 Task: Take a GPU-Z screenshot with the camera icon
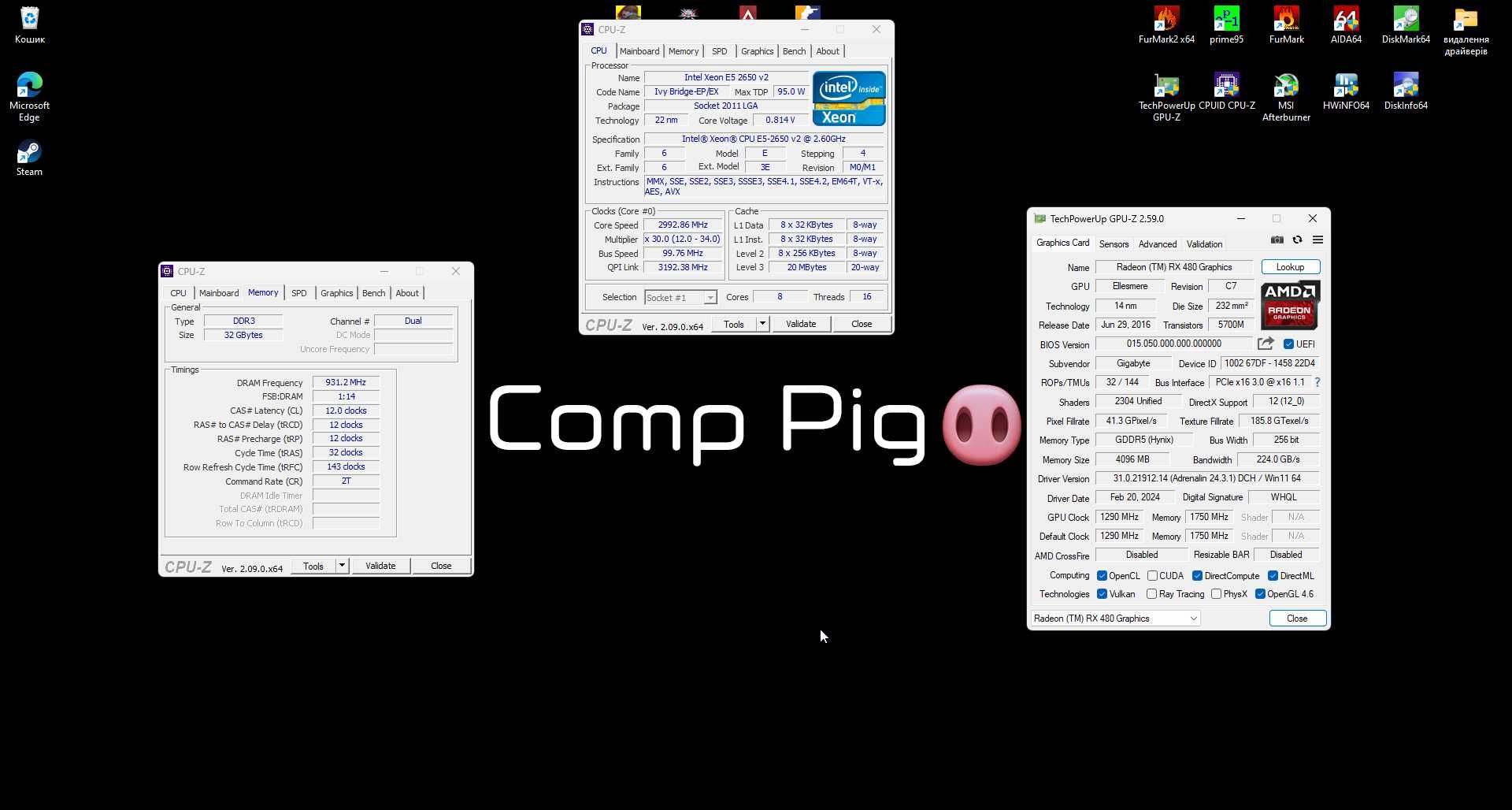click(x=1277, y=240)
